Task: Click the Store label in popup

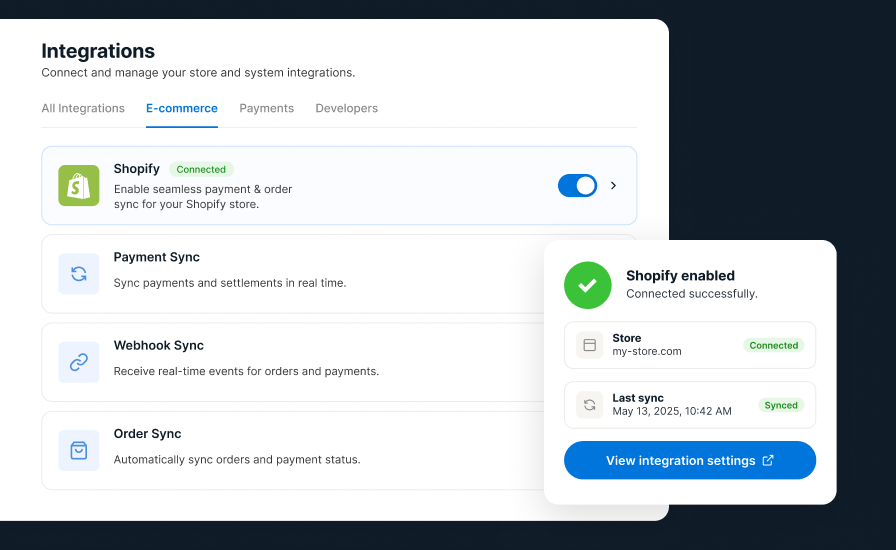Action: point(627,338)
